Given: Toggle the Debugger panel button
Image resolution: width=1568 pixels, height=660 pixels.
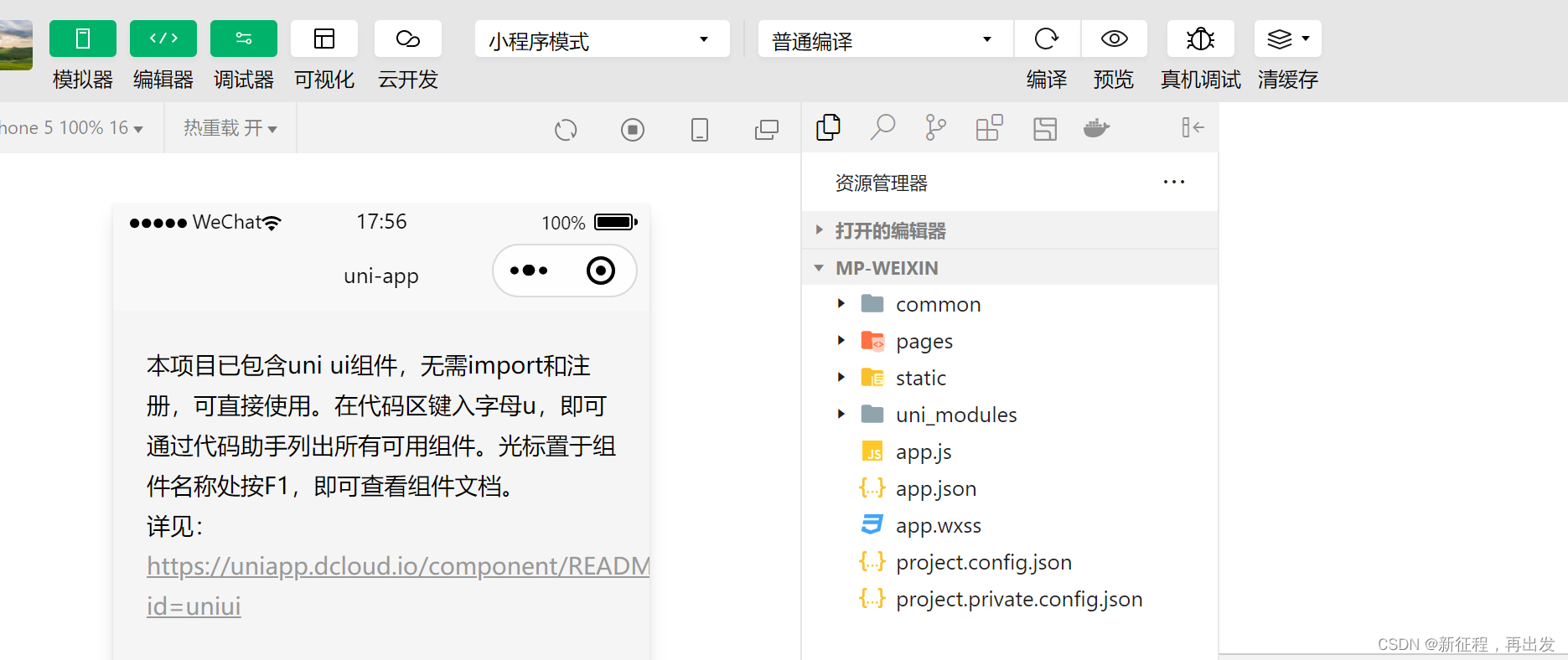Looking at the screenshot, I should click(244, 39).
